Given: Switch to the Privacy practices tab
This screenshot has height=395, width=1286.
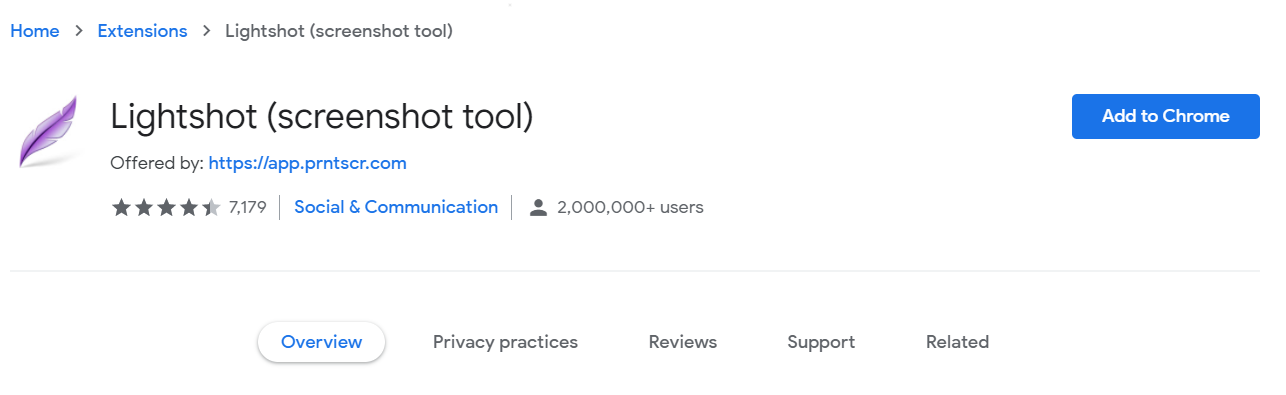Looking at the screenshot, I should pos(505,342).
